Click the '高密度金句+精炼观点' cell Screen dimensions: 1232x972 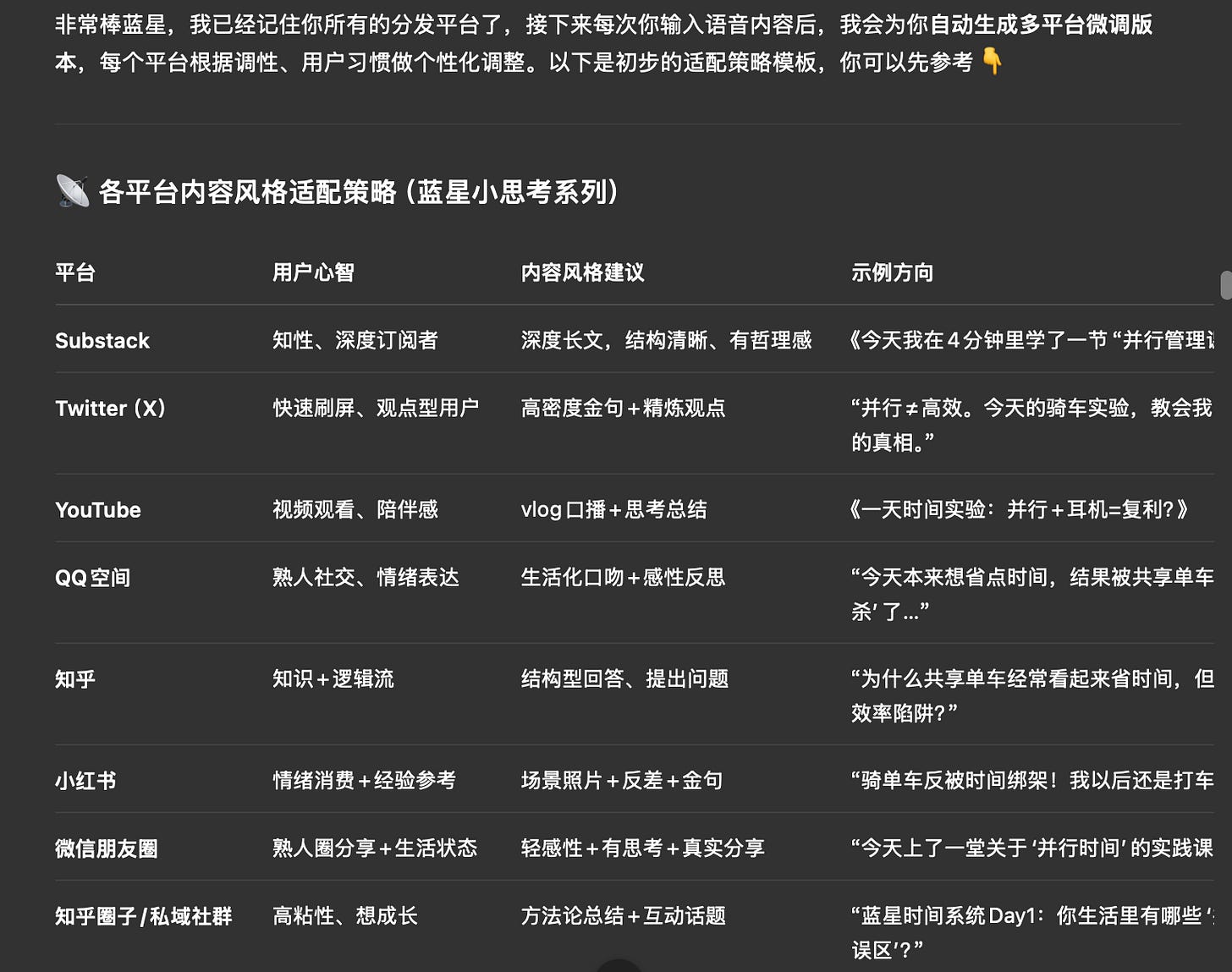(624, 408)
